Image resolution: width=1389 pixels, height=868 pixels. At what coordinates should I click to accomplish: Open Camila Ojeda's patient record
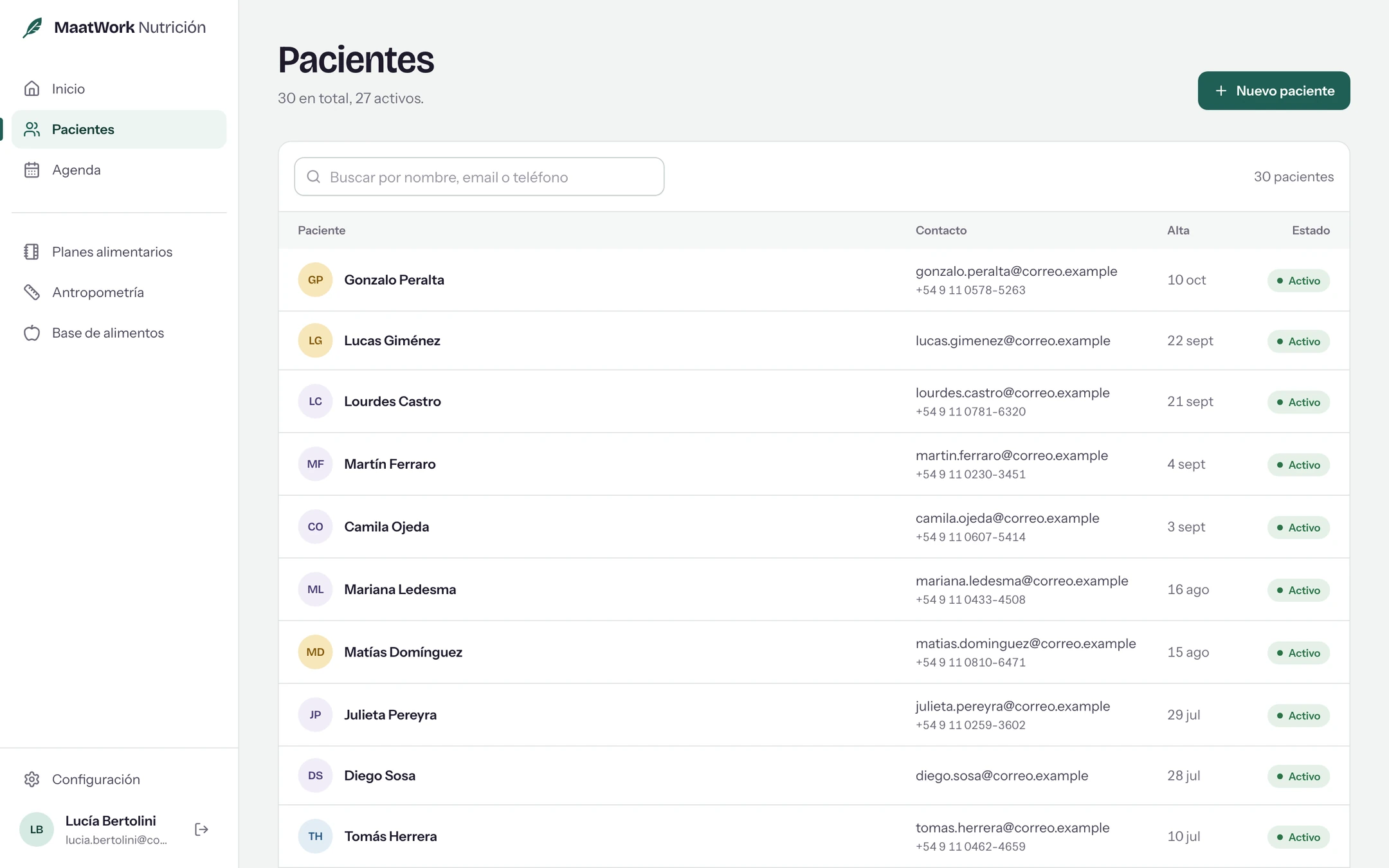click(x=813, y=527)
